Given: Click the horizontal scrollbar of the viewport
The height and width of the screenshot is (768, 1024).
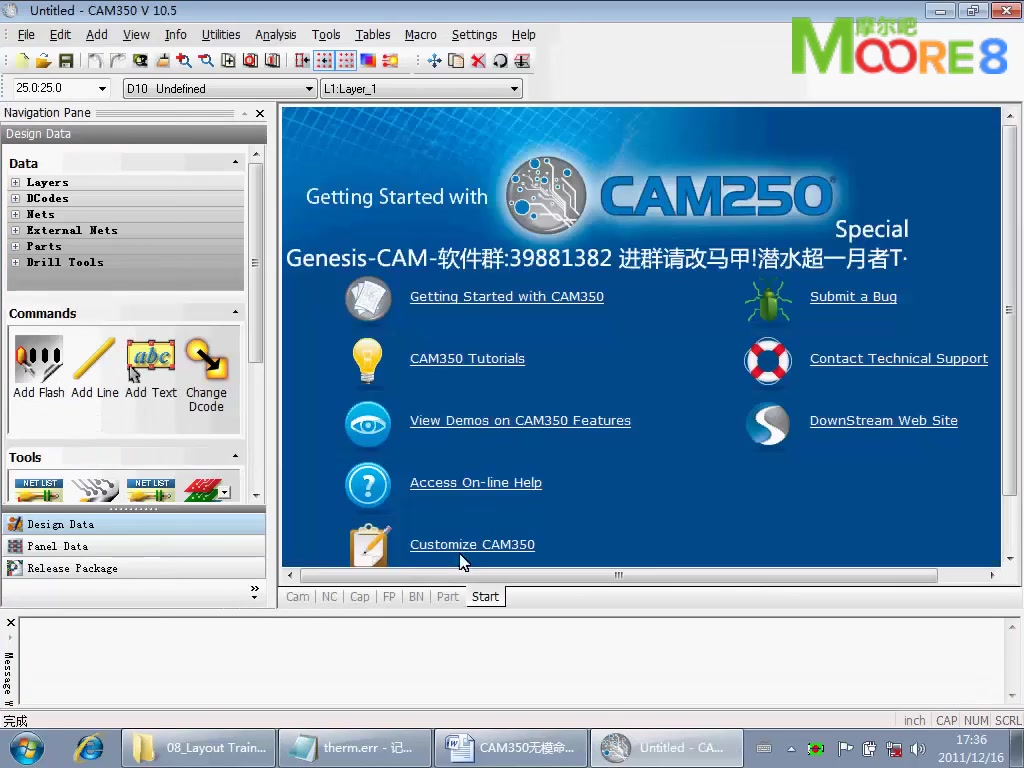Looking at the screenshot, I should tap(617, 575).
